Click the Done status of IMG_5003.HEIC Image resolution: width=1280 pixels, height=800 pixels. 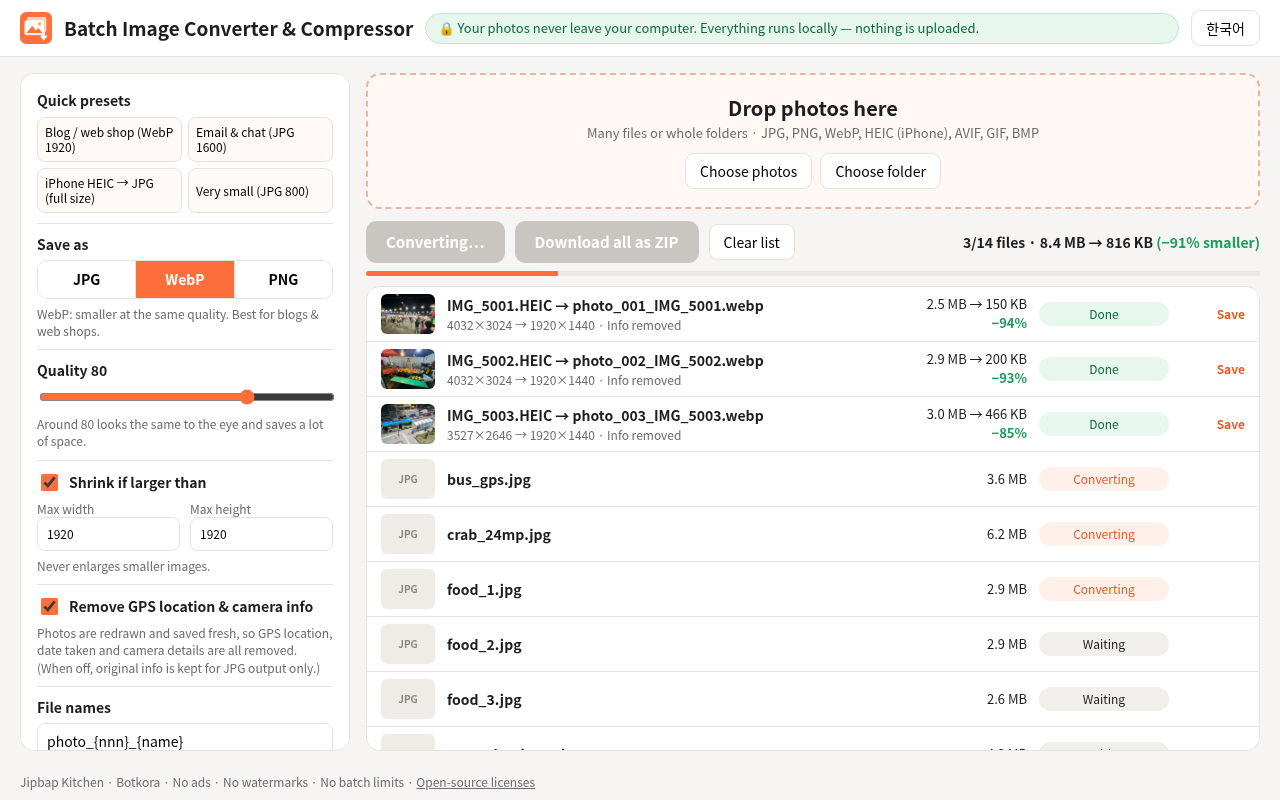(1104, 424)
